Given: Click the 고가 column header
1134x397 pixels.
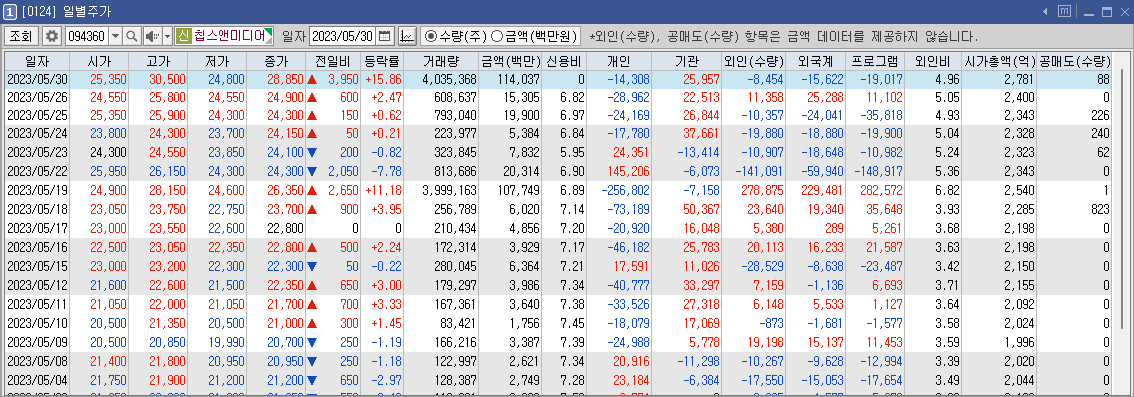Looking at the screenshot, I should [x=158, y=61].
